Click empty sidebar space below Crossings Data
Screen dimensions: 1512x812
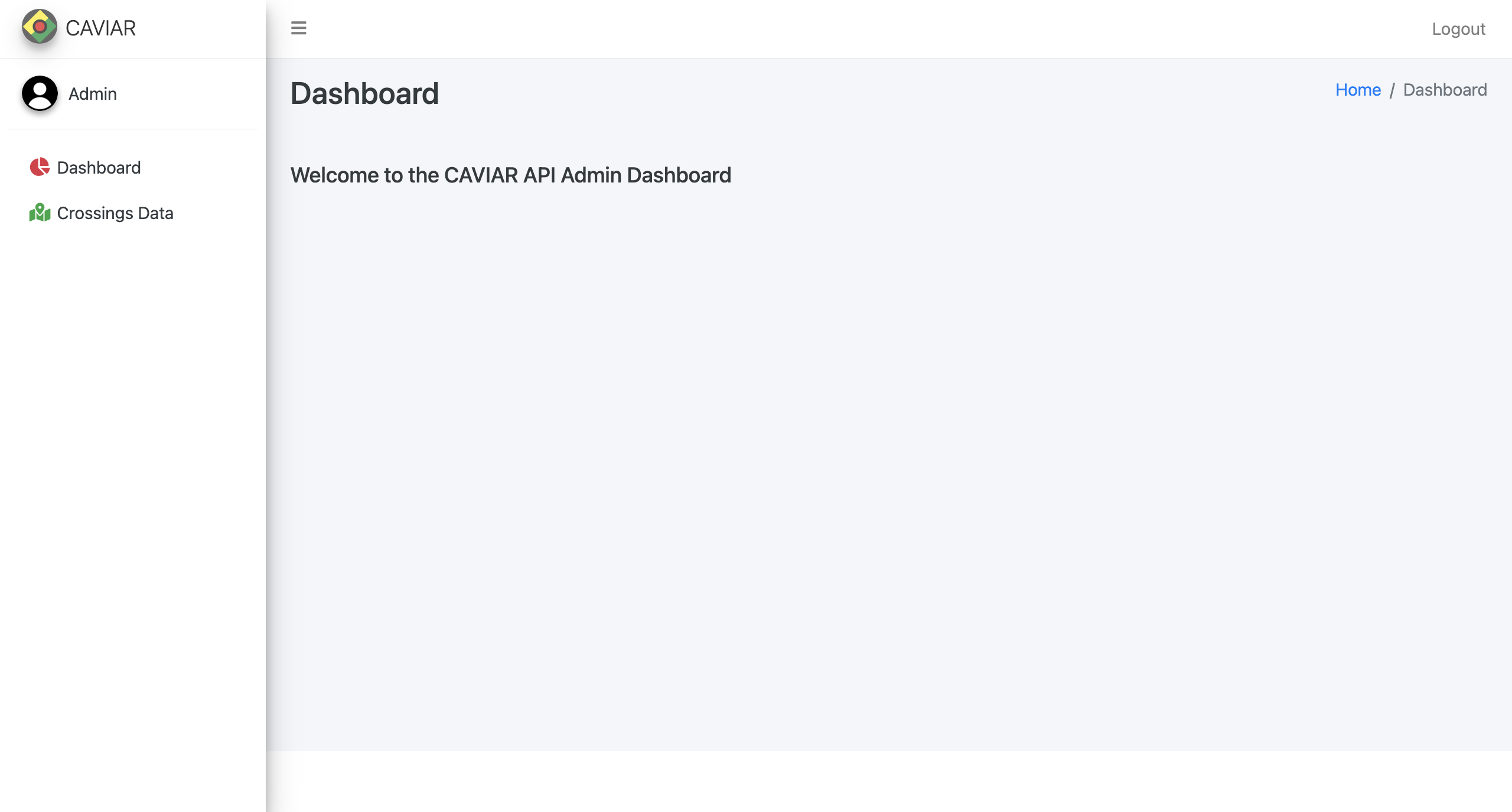133,502
